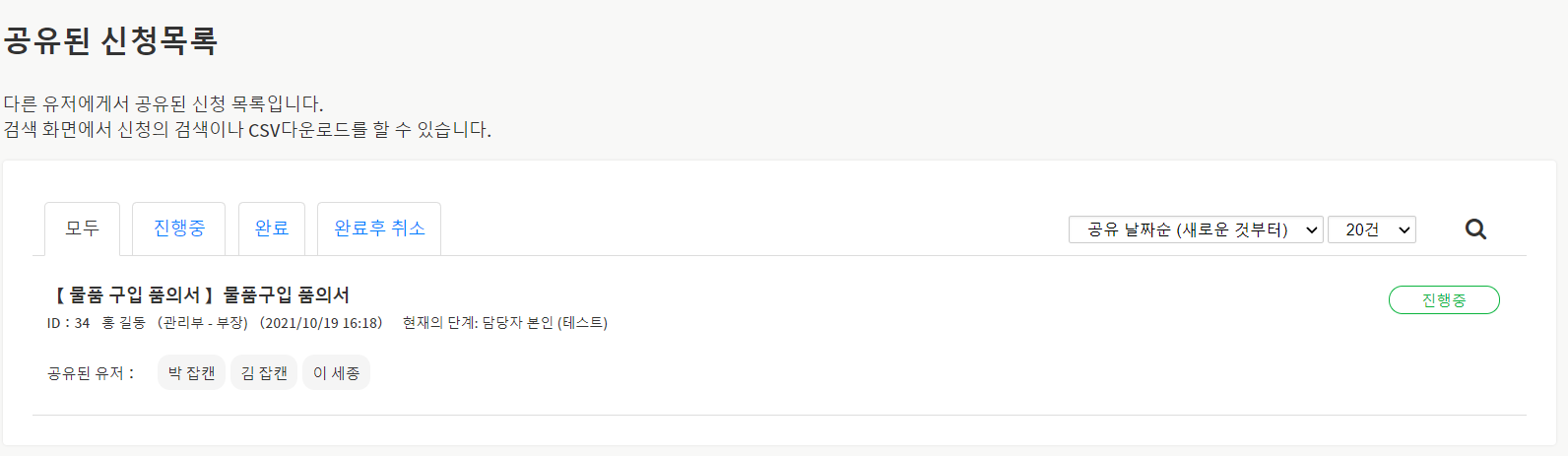Open the 공유 날짜순 sort dropdown
Viewport: 1568px width, 456px height.
tap(1195, 229)
